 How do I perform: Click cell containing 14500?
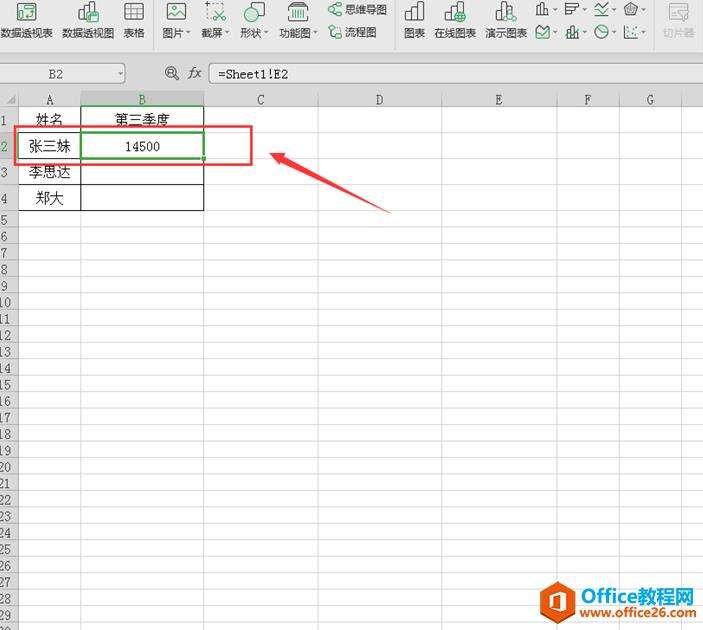142,146
